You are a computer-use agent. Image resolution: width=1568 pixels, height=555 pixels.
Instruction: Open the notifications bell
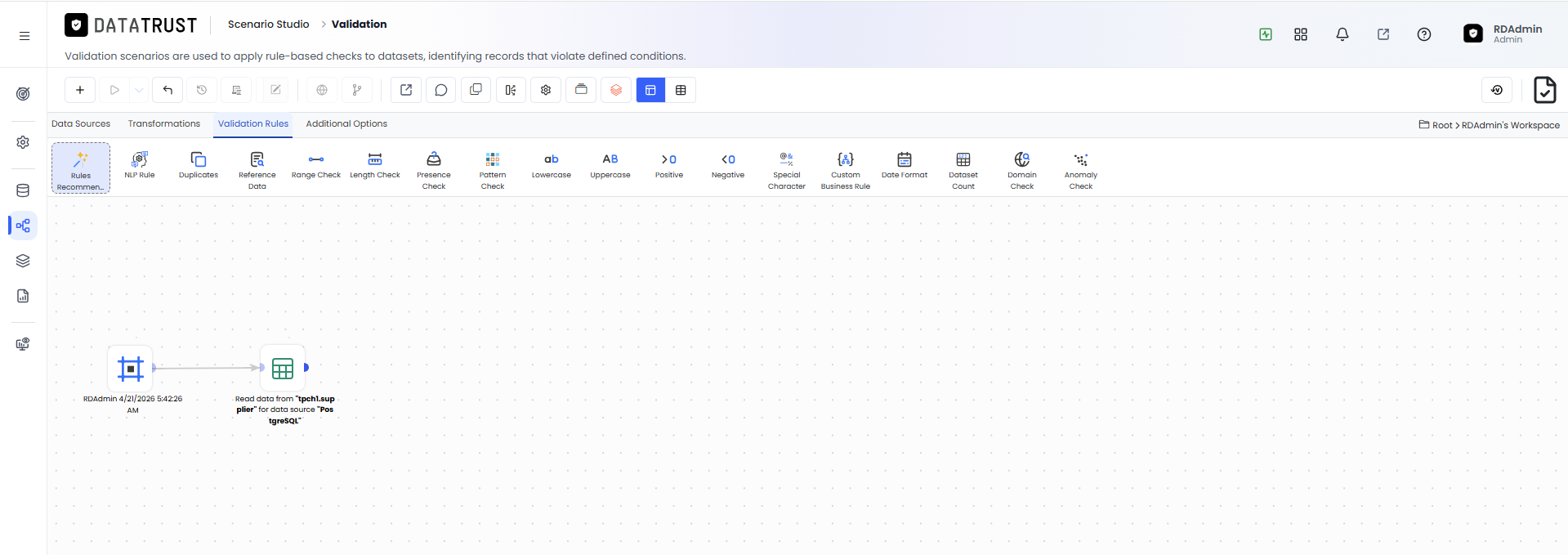(1342, 34)
